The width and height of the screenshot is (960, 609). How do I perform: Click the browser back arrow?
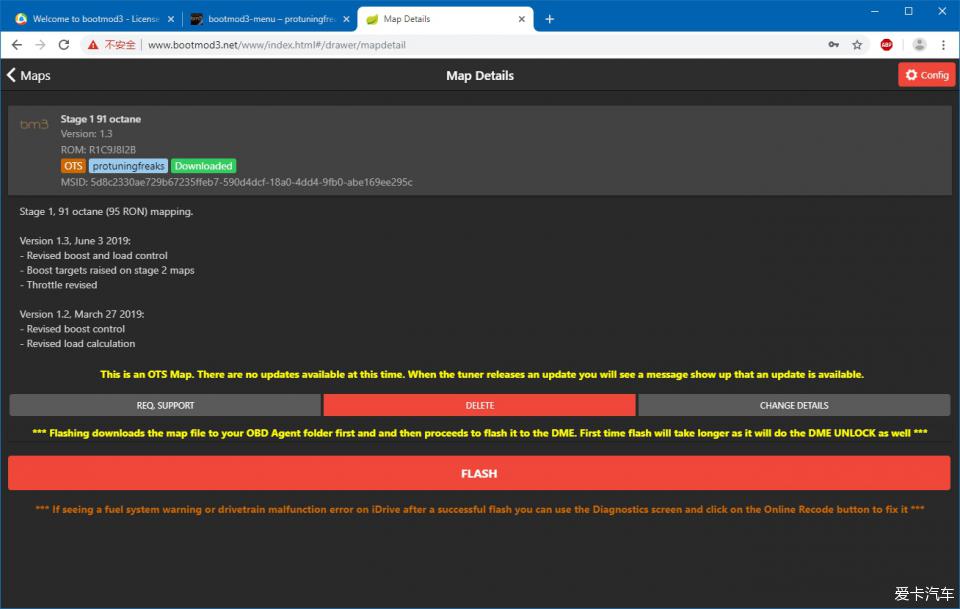point(17,45)
